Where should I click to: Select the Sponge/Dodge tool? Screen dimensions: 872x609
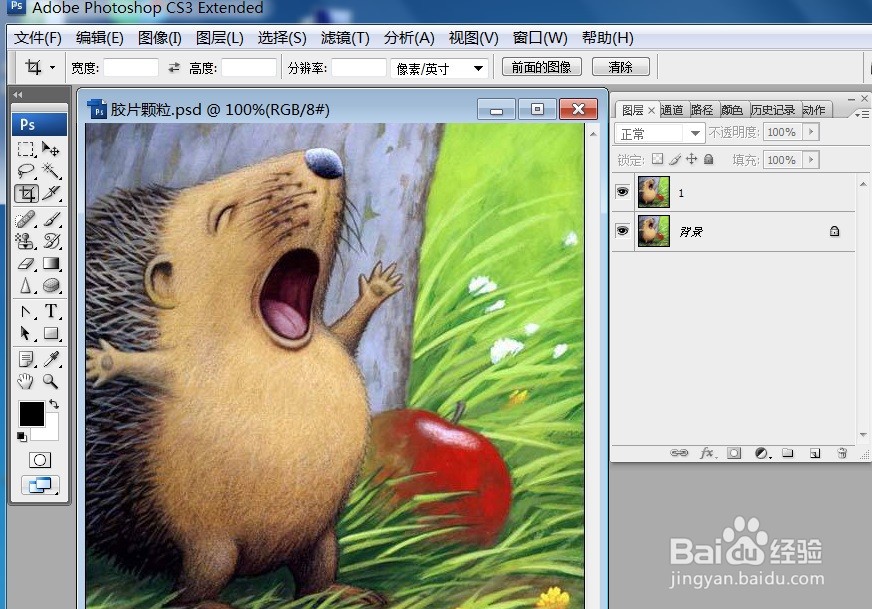51,285
